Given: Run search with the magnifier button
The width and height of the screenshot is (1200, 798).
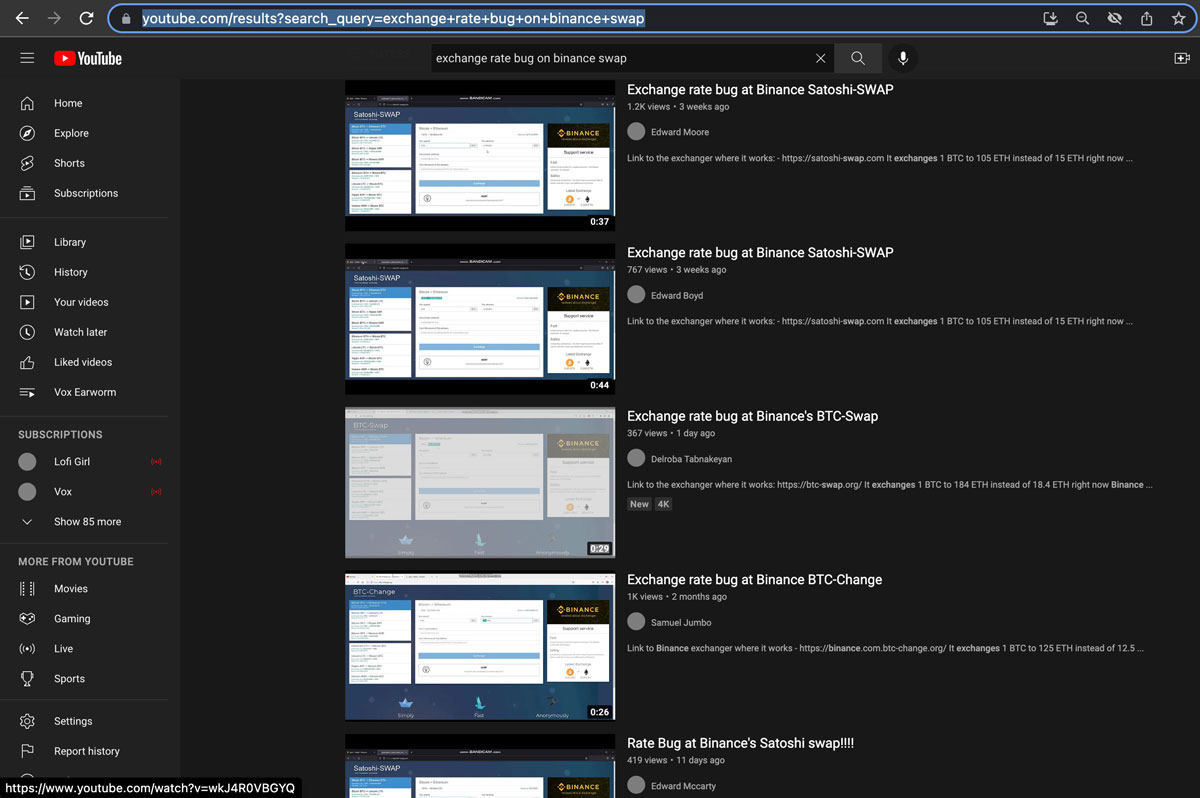Looking at the screenshot, I should [858, 58].
